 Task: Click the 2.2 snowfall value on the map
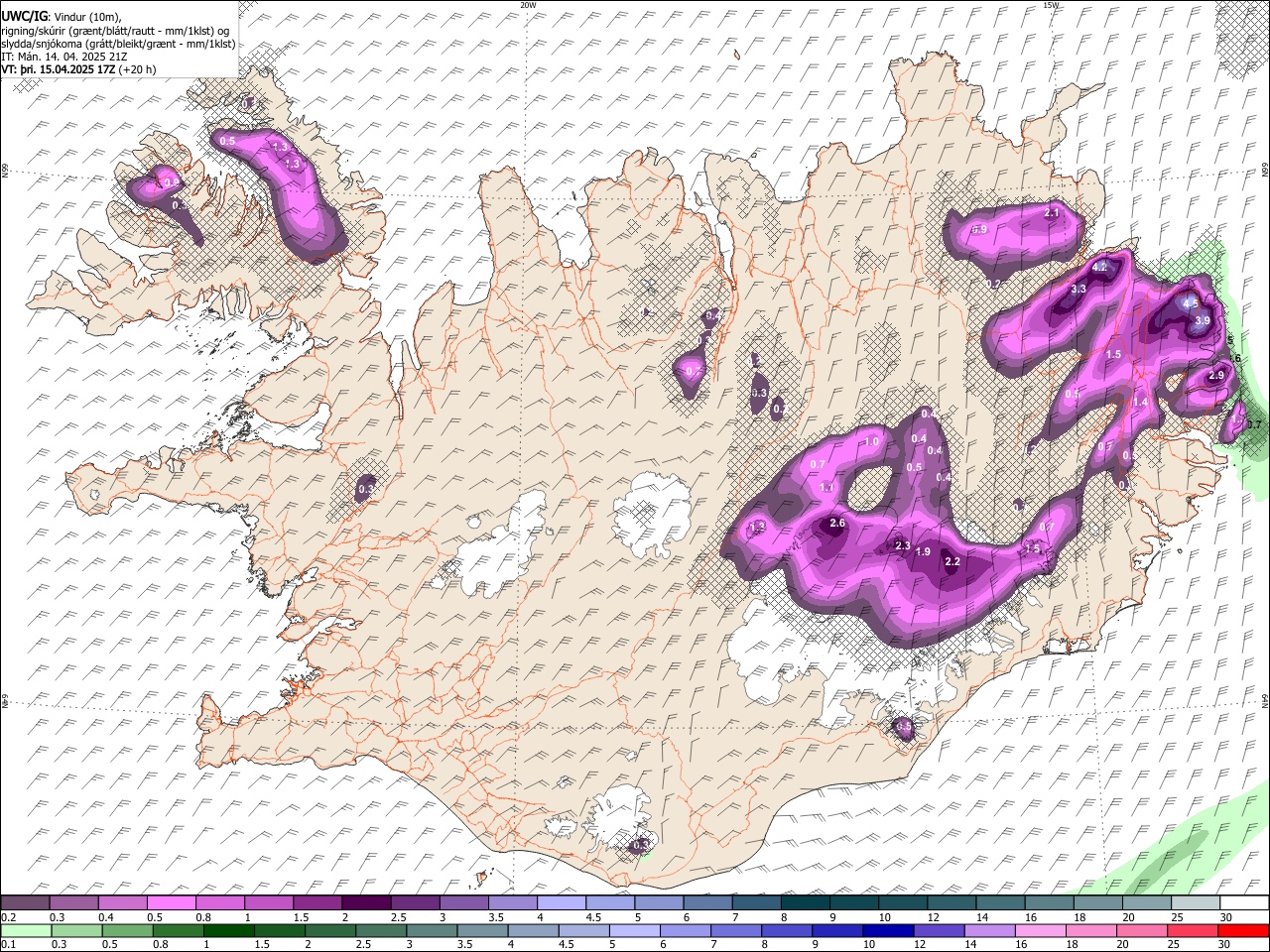952,562
